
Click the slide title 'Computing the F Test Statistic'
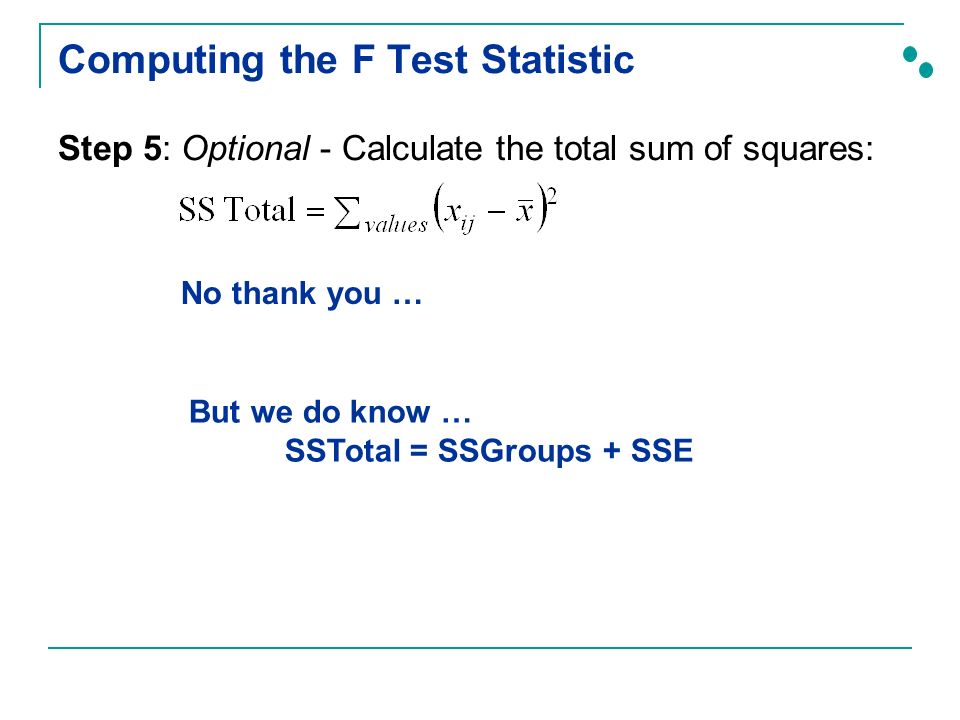pos(346,61)
